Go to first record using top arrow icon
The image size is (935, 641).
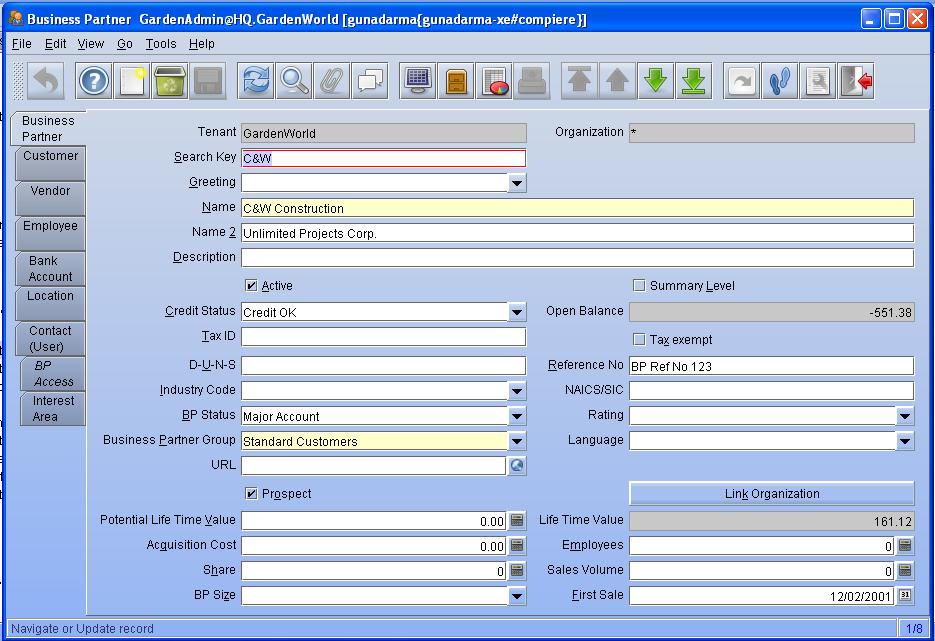580,80
